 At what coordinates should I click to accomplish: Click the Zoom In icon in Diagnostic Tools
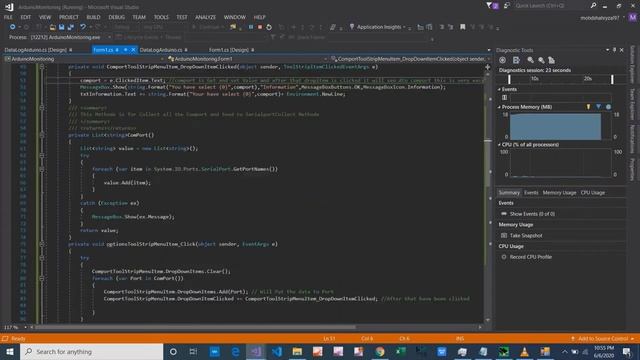pyautogui.click(x=530, y=60)
